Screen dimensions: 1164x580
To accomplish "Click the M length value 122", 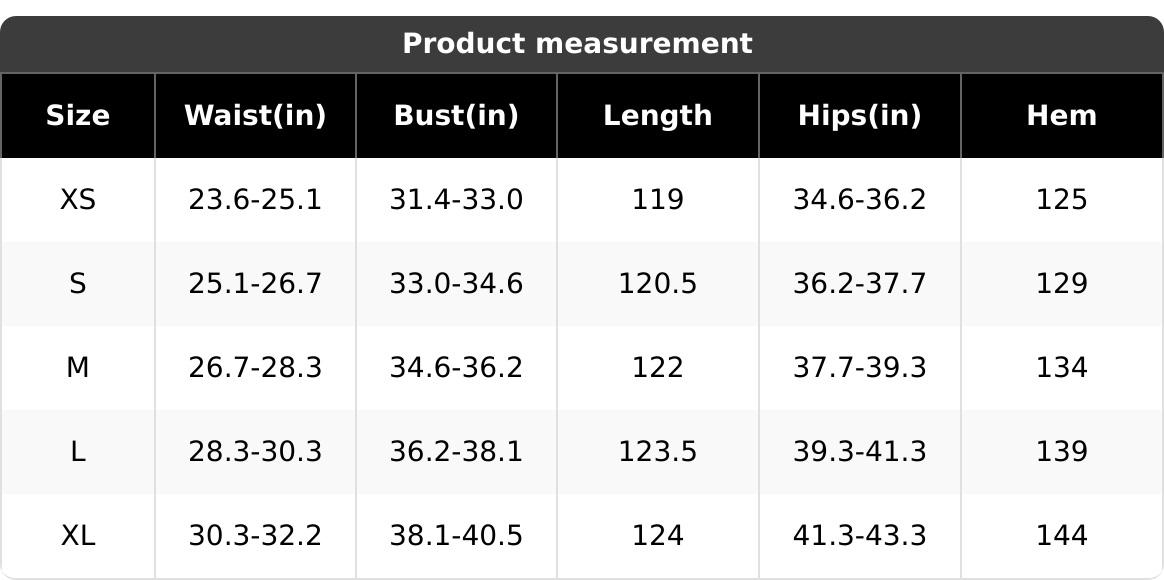I will (657, 368).
